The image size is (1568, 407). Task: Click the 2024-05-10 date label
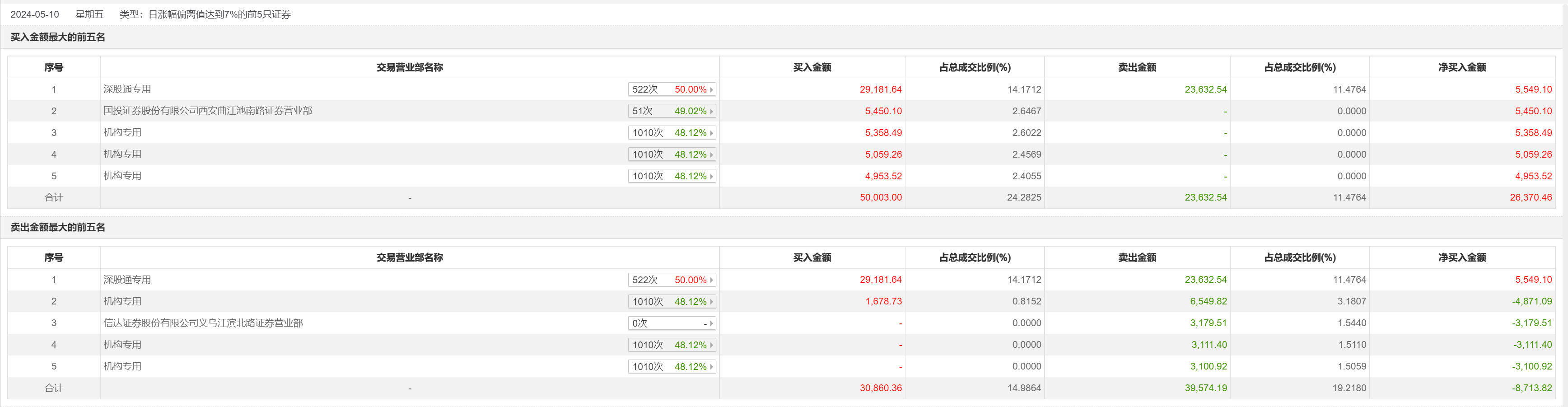click(x=35, y=14)
